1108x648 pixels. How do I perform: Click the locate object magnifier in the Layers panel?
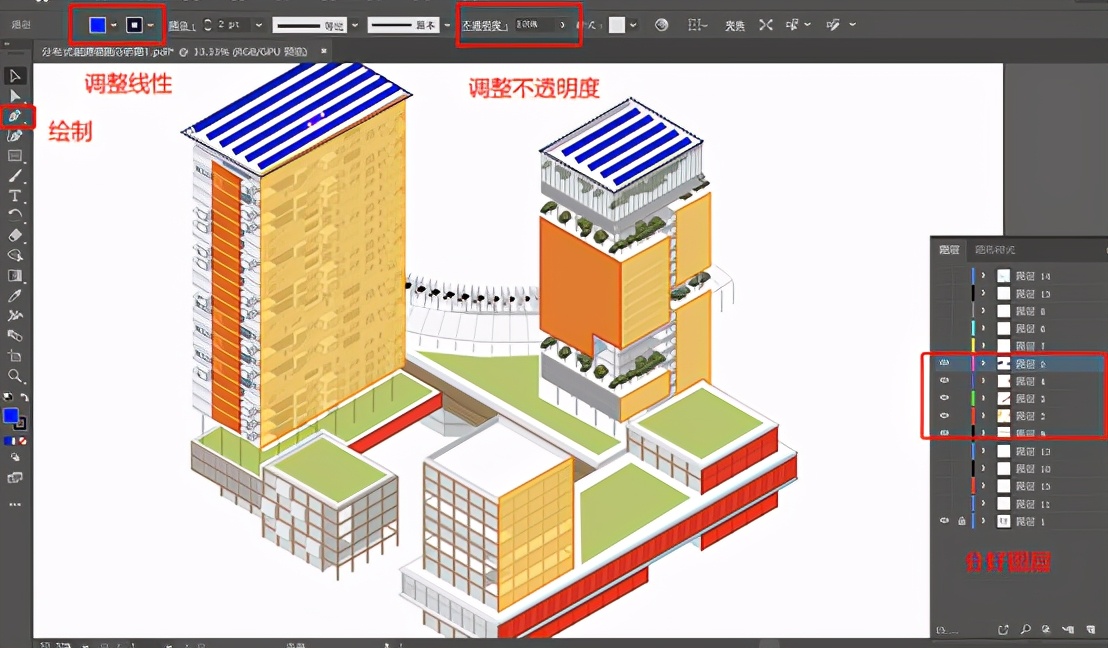point(1025,629)
